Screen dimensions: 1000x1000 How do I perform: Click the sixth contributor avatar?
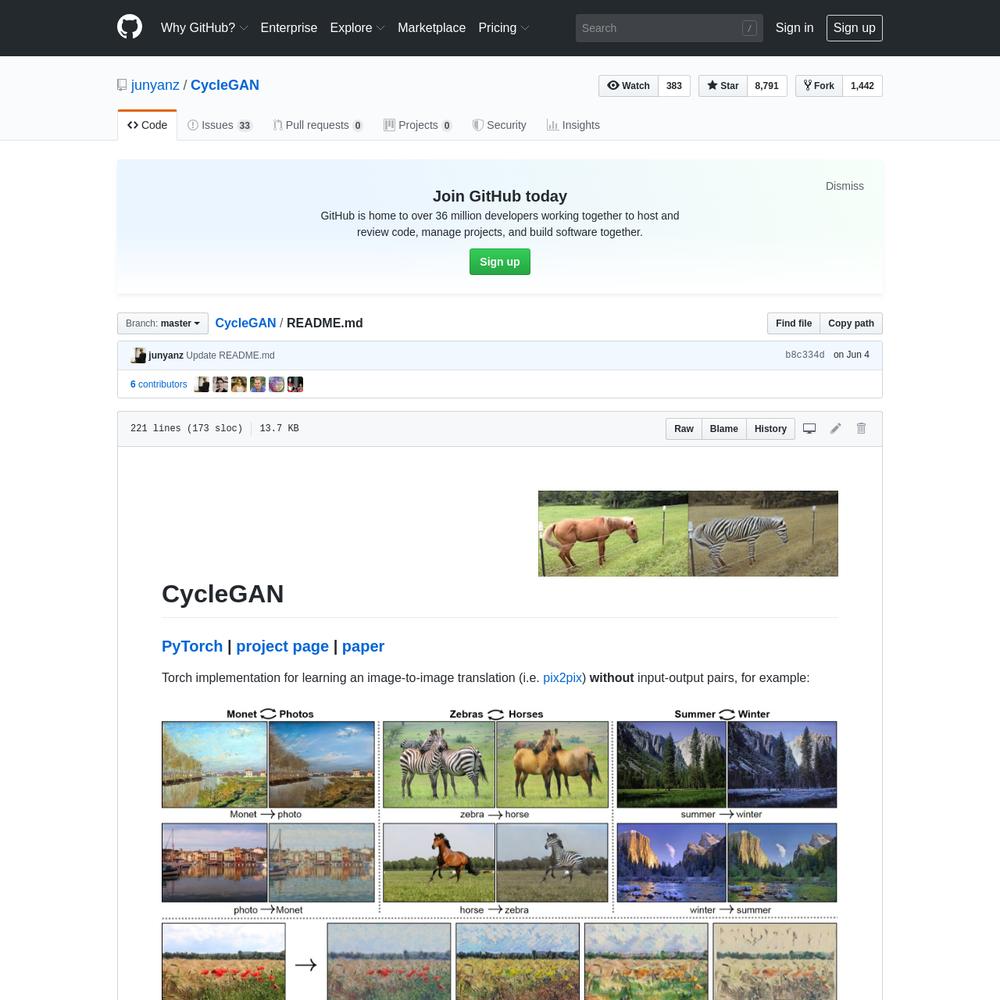point(295,384)
